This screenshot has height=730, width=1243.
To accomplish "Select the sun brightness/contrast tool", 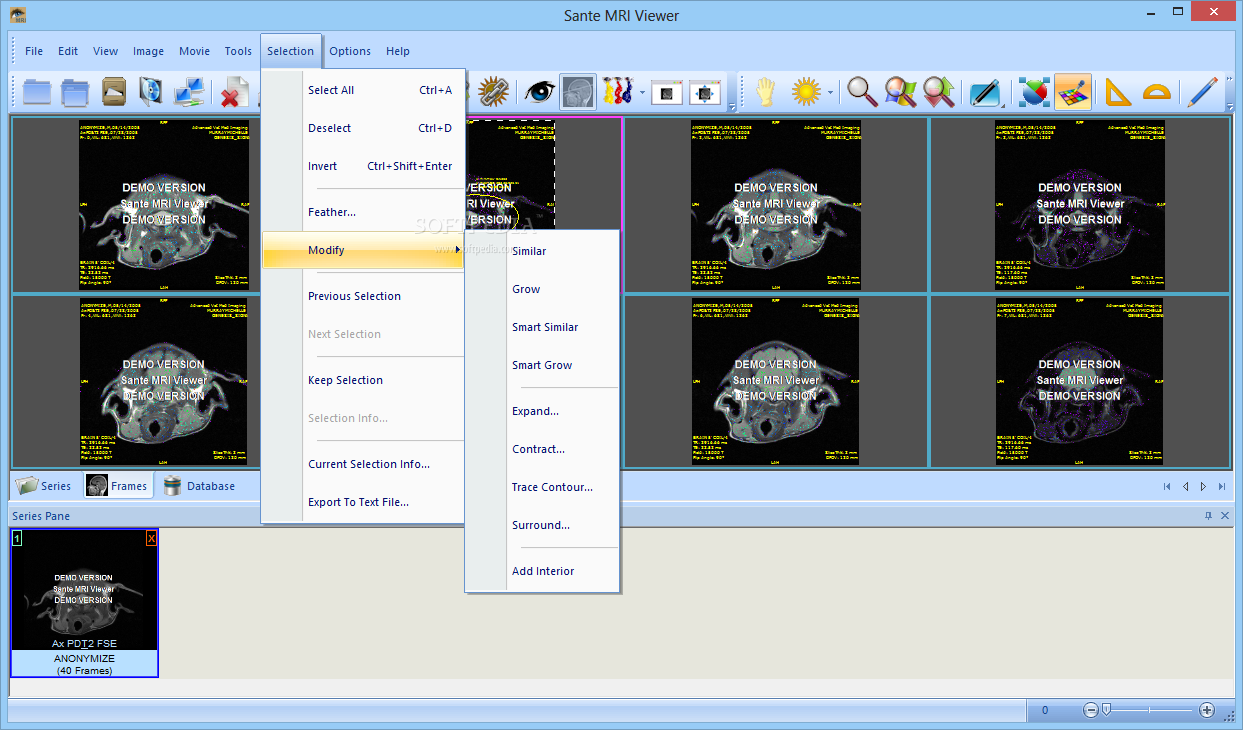I will tap(806, 92).
